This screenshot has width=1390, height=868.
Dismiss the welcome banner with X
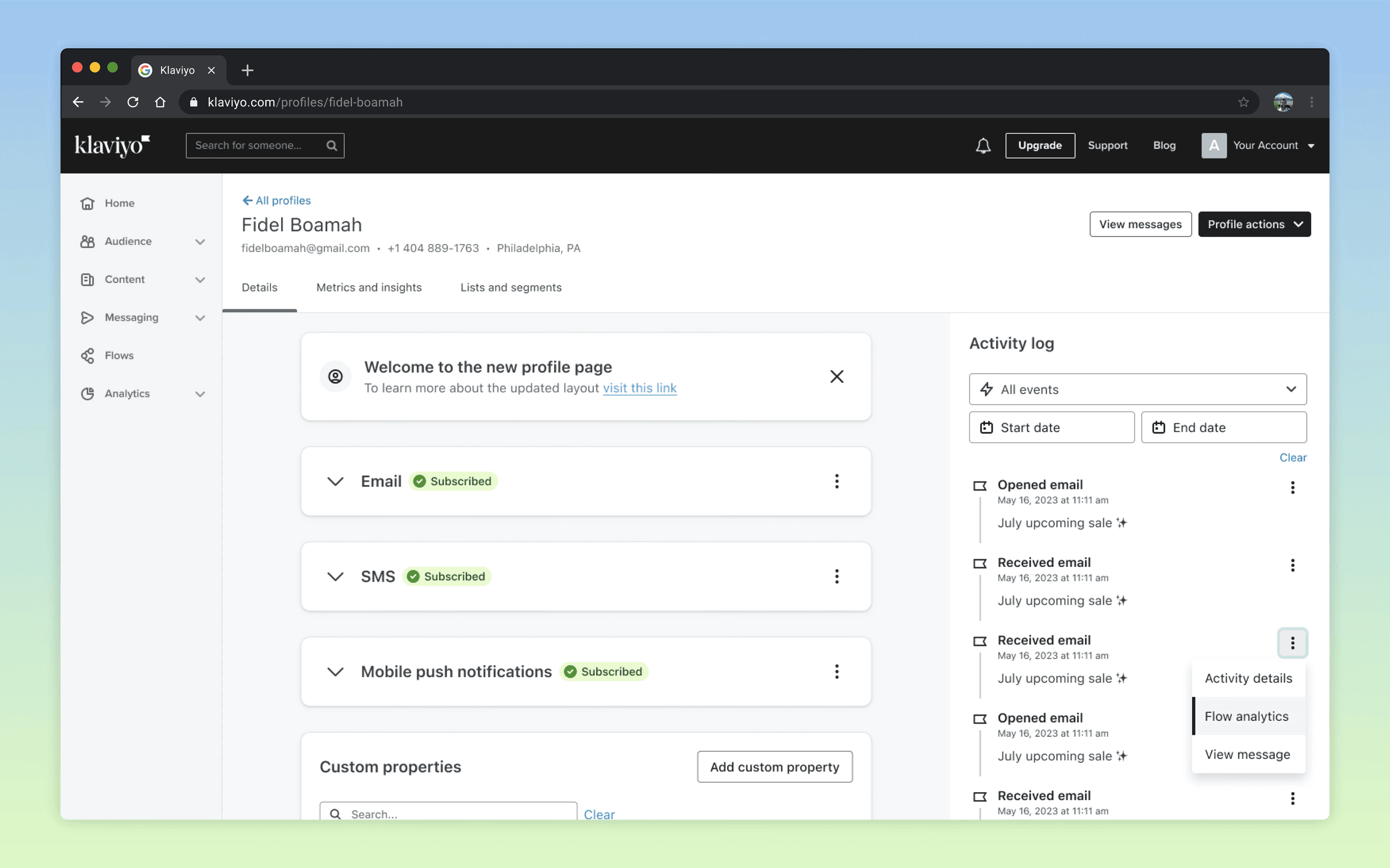836,376
